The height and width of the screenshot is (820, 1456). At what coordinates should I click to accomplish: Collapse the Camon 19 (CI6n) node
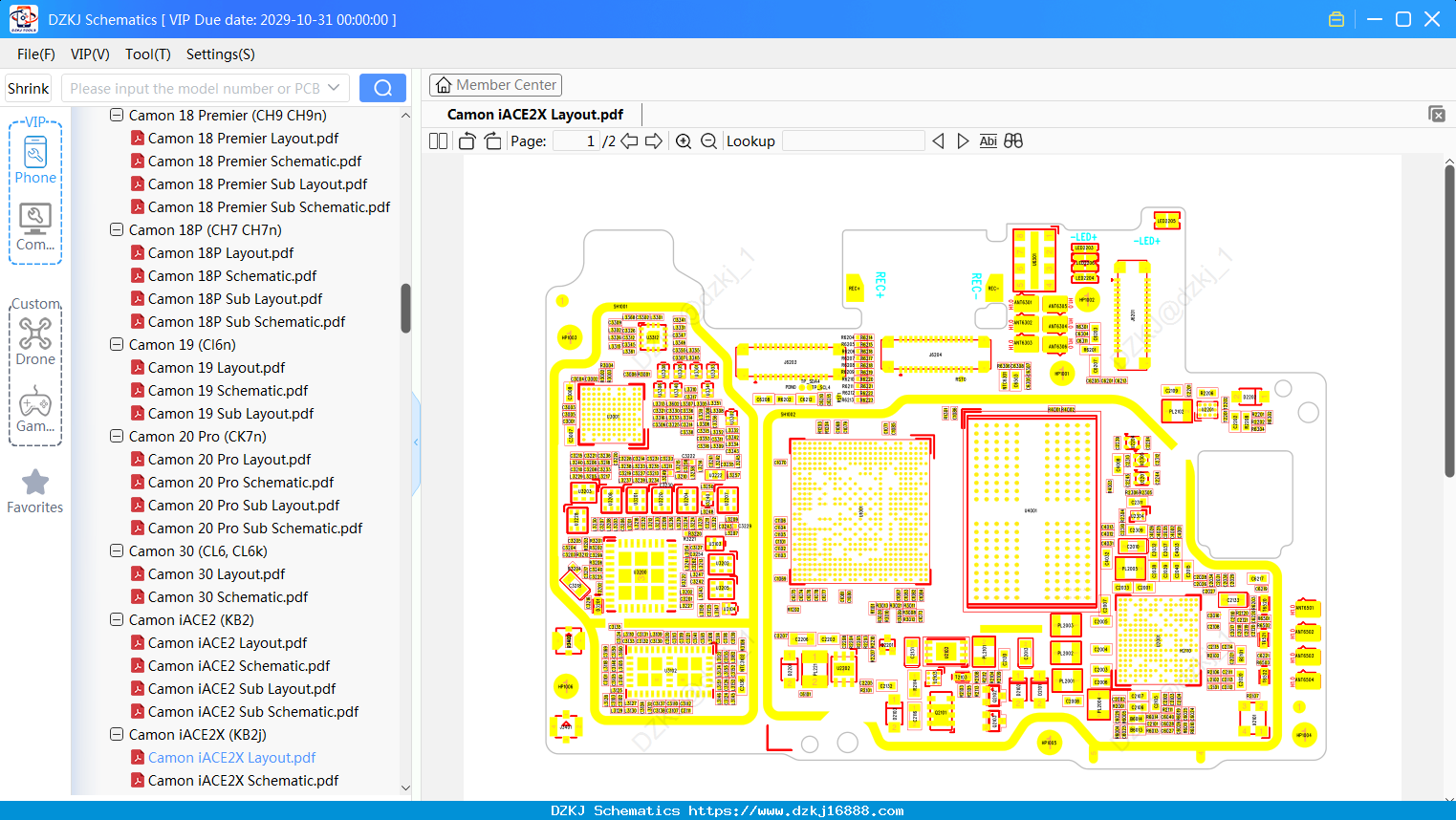[117, 345]
